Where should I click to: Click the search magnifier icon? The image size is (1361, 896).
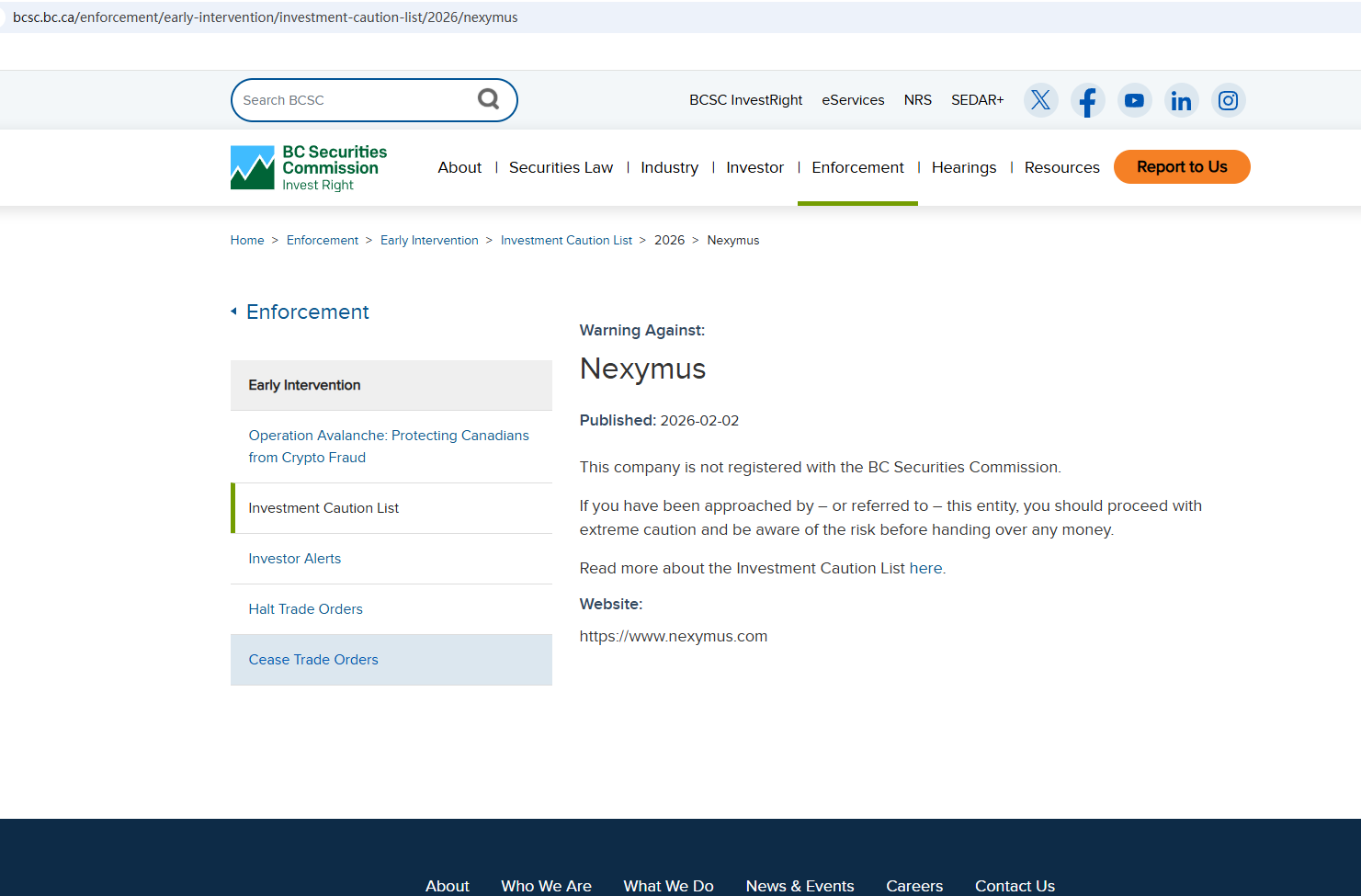click(488, 99)
